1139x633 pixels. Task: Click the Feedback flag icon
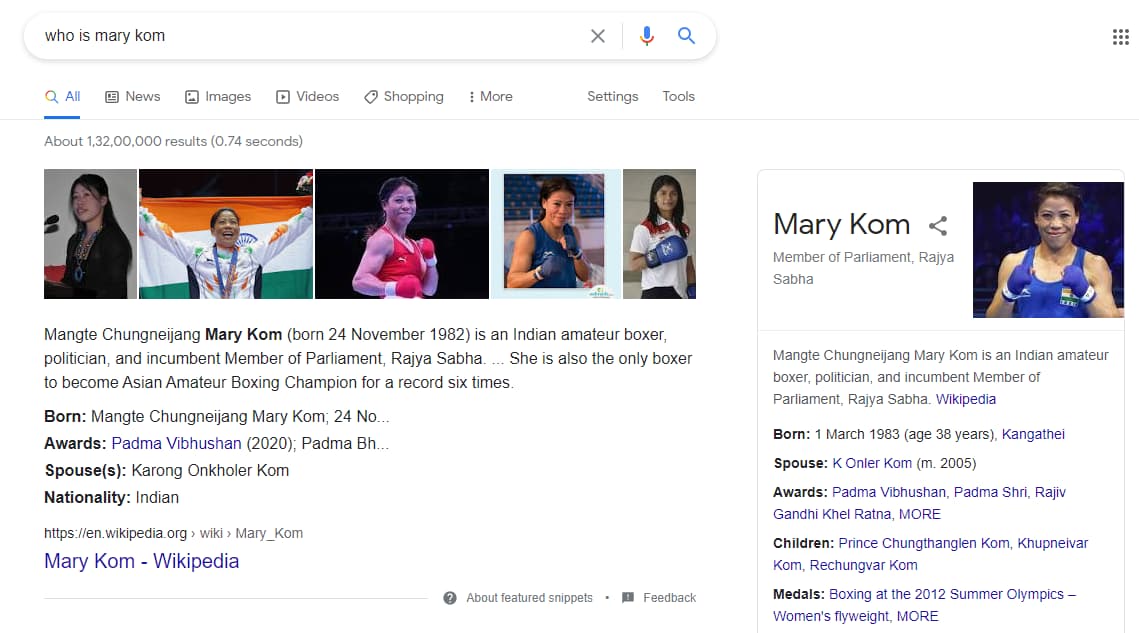click(x=628, y=597)
